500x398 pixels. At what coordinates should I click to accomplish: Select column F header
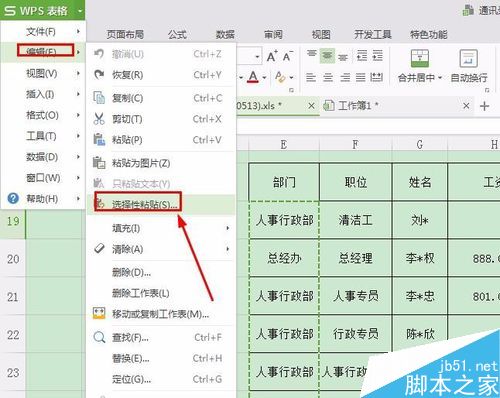(x=356, y=145)
